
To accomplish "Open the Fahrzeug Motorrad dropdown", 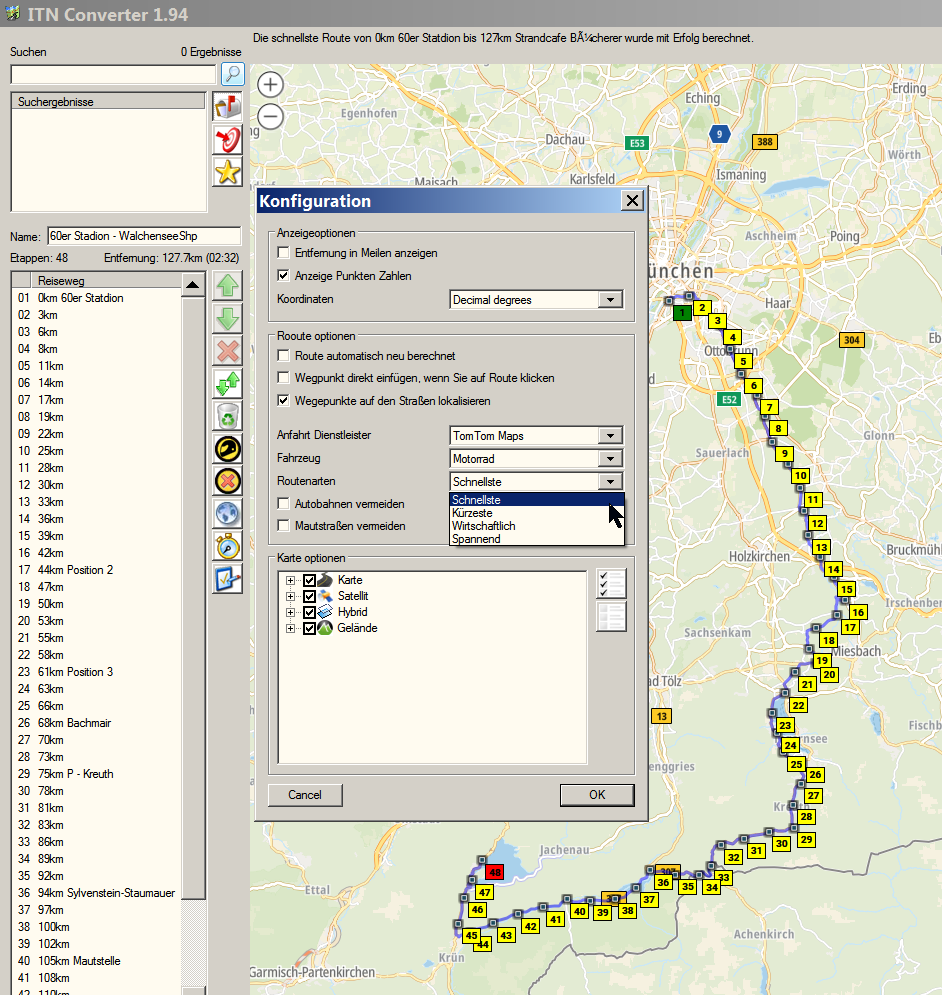I will click(611, 458).
